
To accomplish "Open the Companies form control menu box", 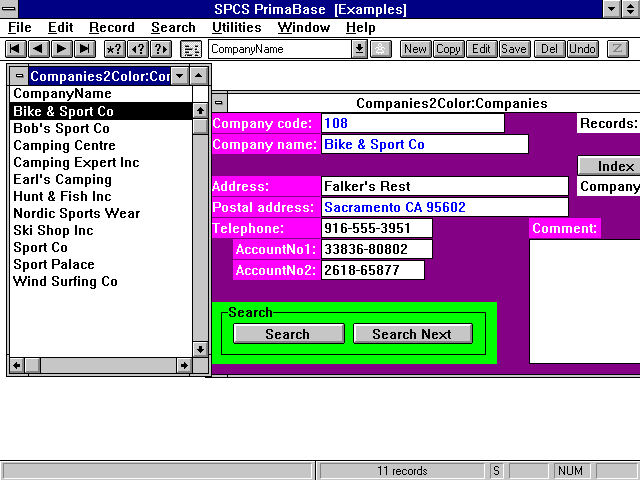I will (x=220, y=103).
